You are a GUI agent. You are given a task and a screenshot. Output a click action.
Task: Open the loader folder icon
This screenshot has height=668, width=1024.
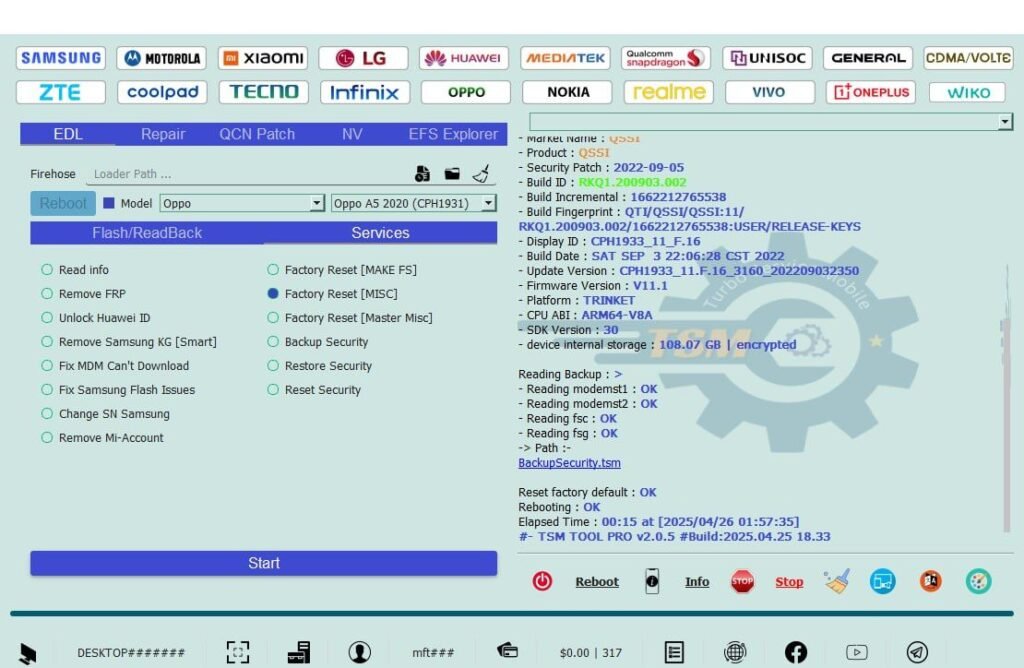452,174
